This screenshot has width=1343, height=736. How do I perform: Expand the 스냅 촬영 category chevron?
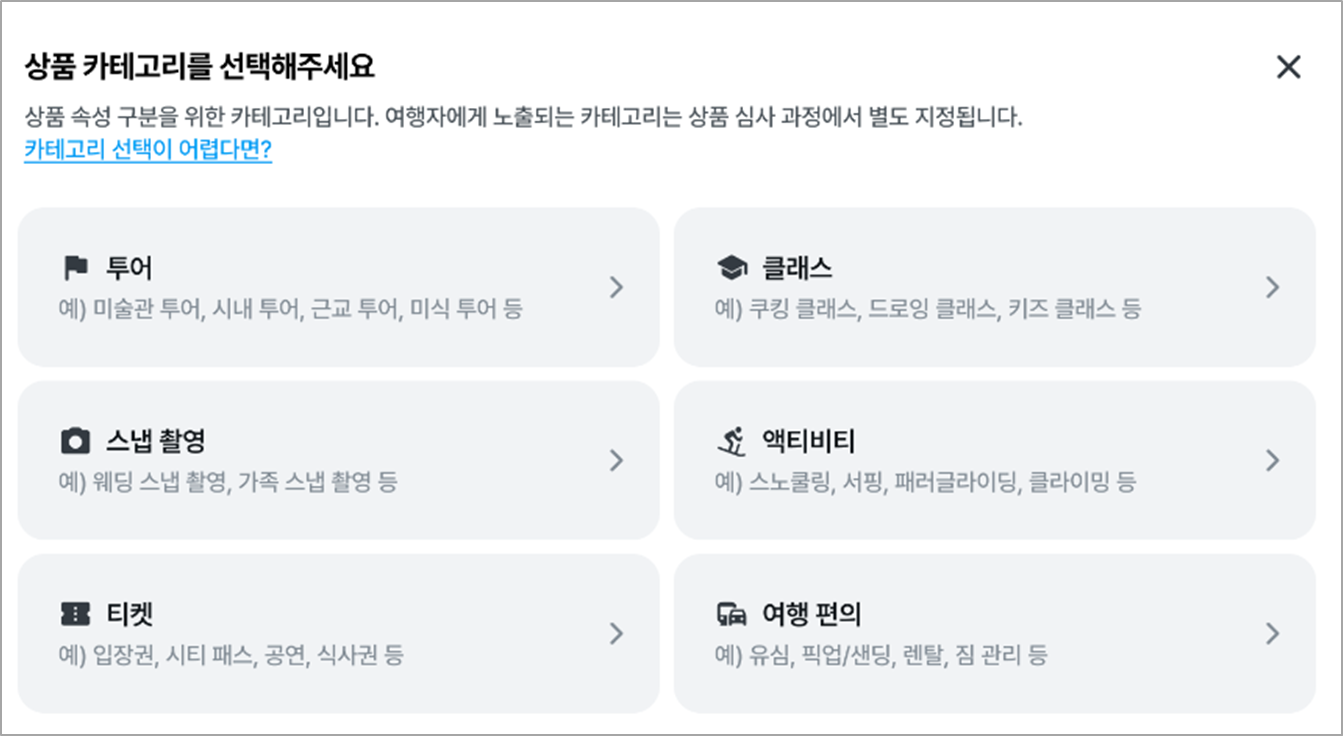click(616, 461)
